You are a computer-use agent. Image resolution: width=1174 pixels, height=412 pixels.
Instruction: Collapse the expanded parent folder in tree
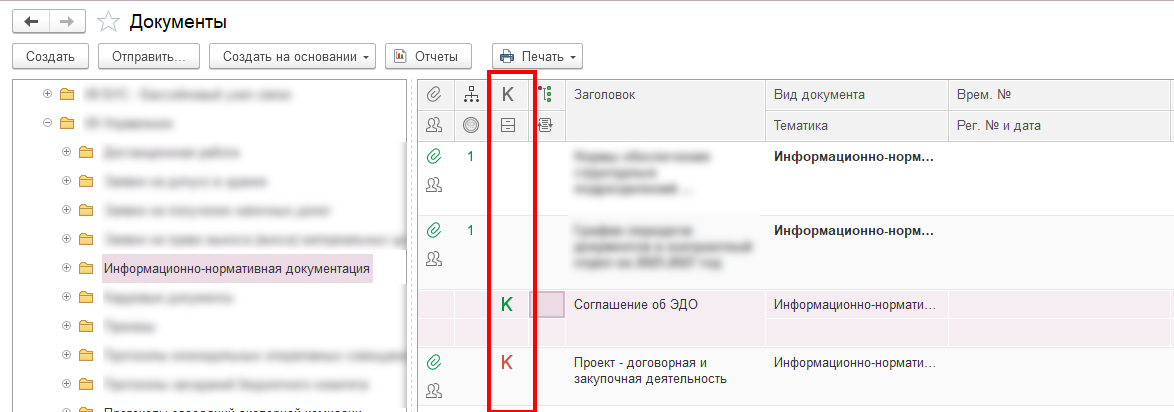point(47,124)
